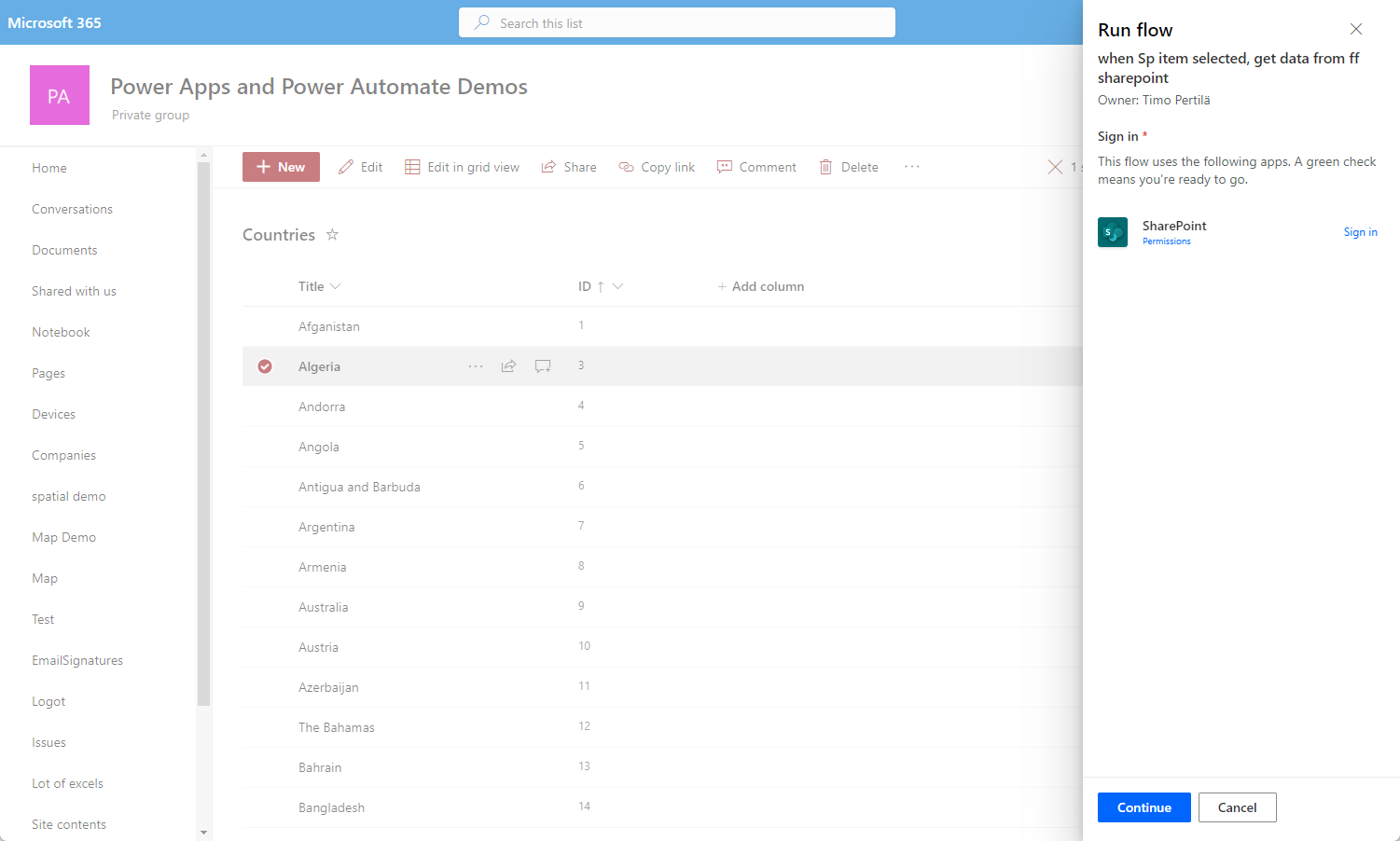Image resolution: width=1400 pixels, height=841 pixels.
Task: Click the share icon on Algeria row
Action: click(508, 366)
